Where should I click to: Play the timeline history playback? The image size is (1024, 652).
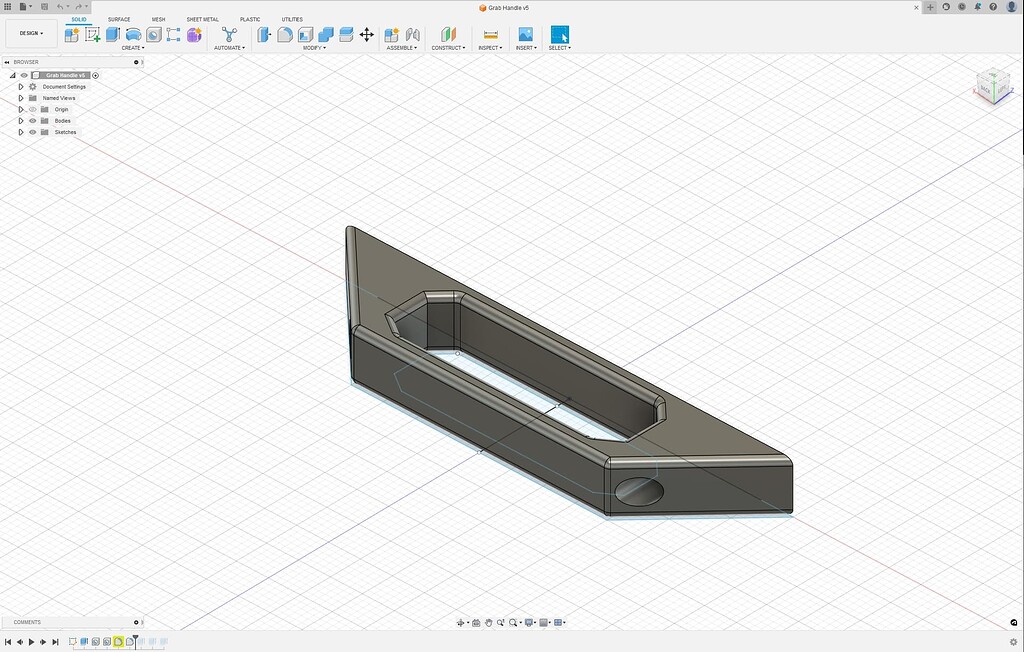click(x=31, y=641)
